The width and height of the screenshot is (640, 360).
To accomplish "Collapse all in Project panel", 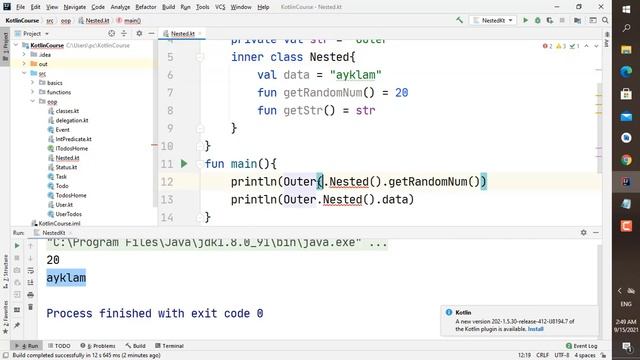I will [124, 33].
